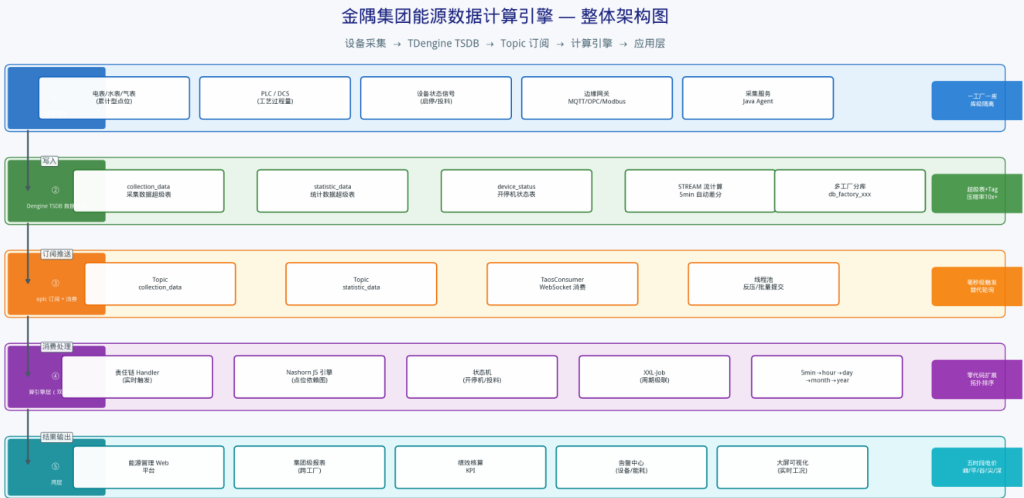Select the PLC / DCS box
This screenshot has width=1024, height=498.
click(x=275, y=98)
